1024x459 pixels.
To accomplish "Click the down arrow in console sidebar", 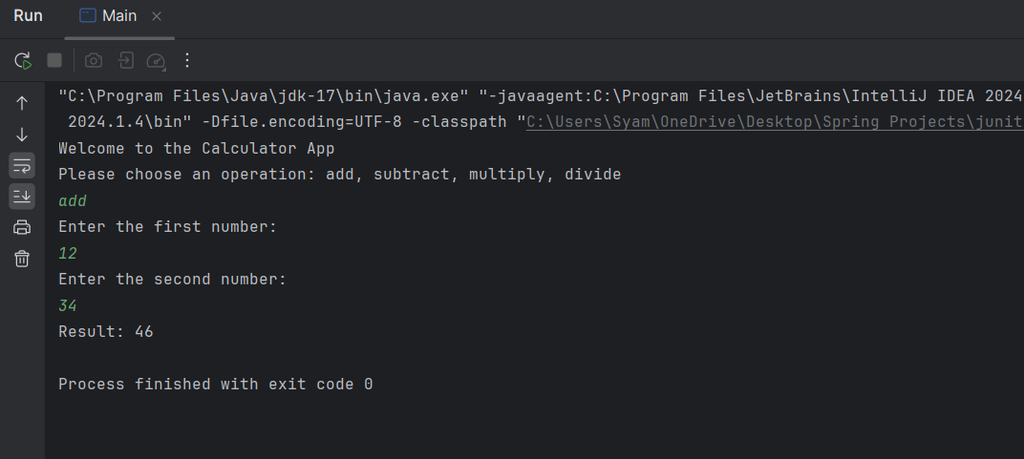I will (x=22, y=134).
